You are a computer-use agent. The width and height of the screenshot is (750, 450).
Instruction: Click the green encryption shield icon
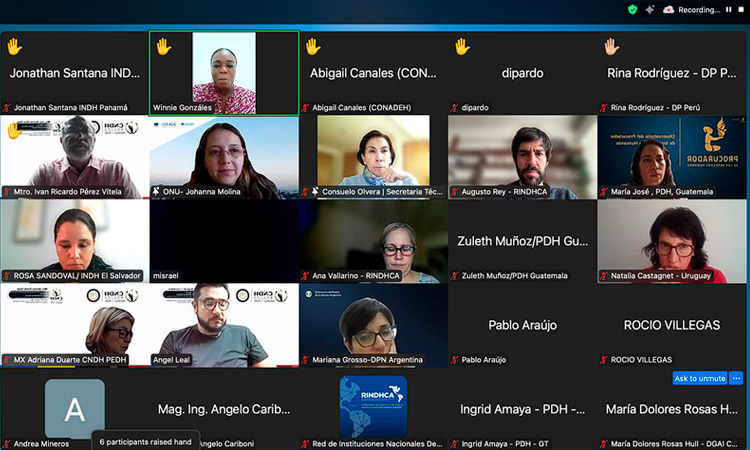[x=633, y=9]
